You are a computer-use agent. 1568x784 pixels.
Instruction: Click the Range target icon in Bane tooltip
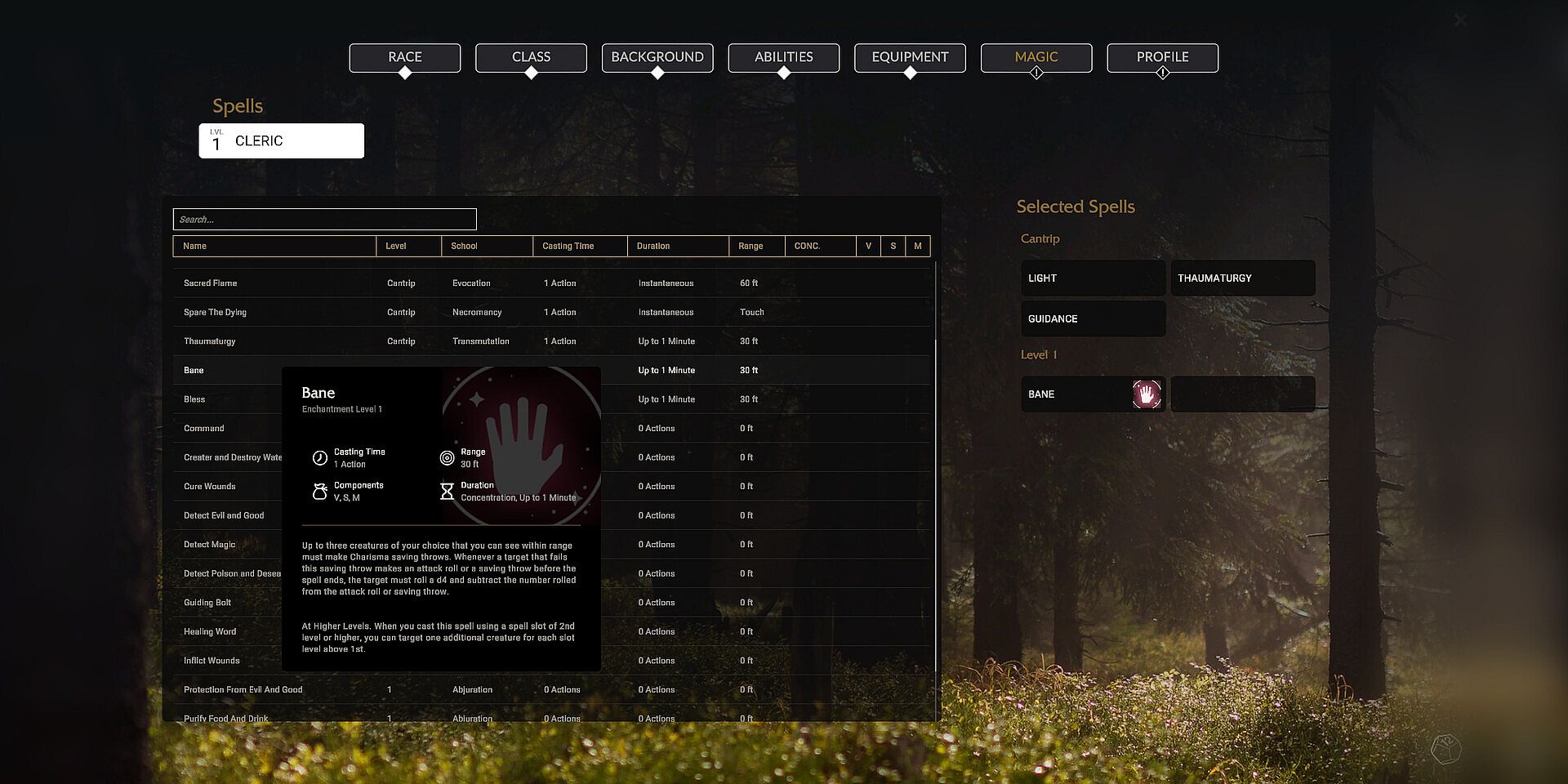coord(447,458)
